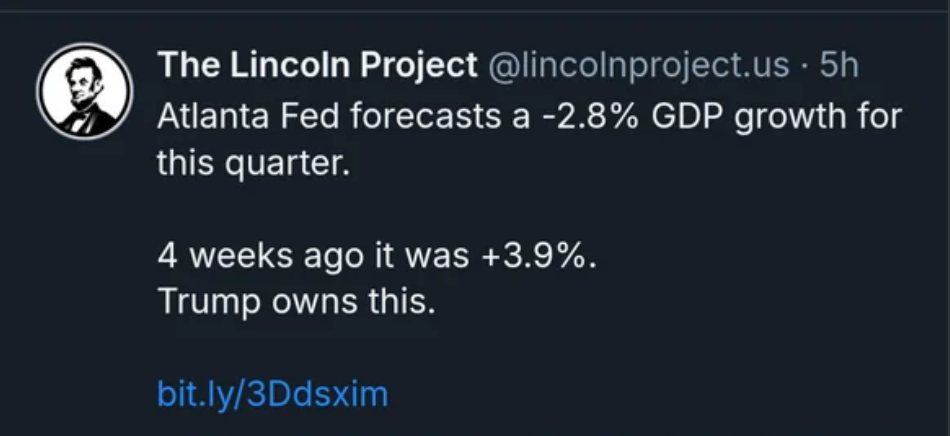Visit the @lincolnproject.us handle
Screen dimensions: 950x436
(x=639, y=66)
